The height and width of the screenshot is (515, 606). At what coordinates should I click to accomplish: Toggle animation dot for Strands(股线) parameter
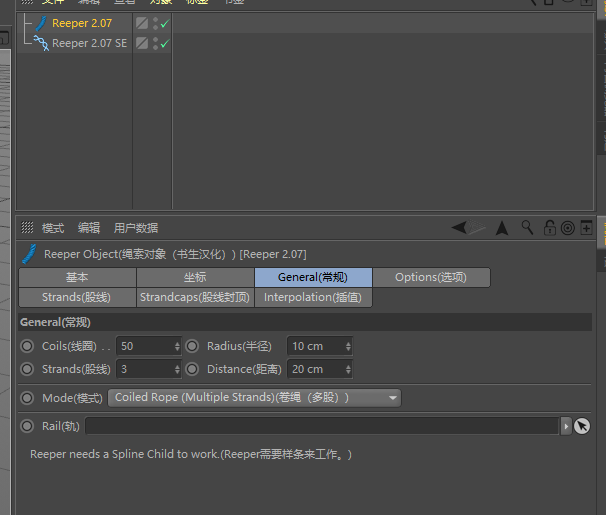(x=27, y=369)
